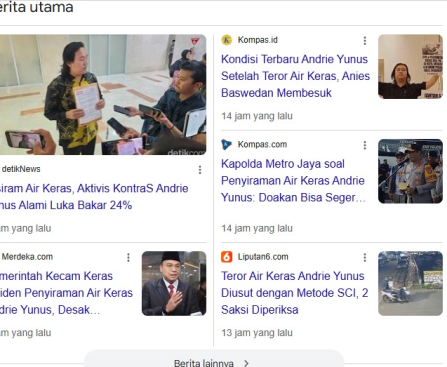Screen dimensions: 447x367
Task: Open the more options menu for the Merdeka.com article
Action: tap(128, 257)
